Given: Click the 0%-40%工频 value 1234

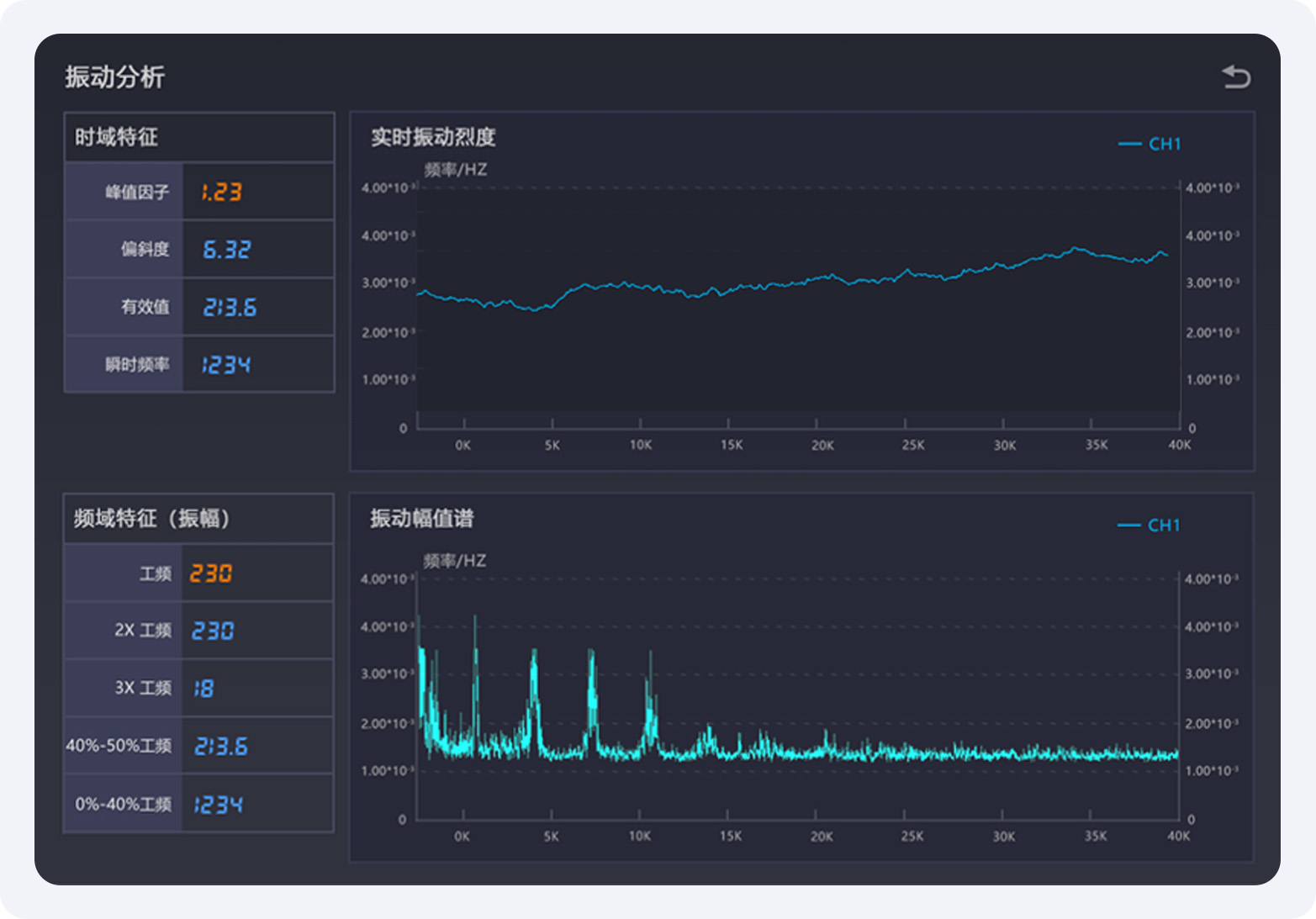Looking at the screenshot, I should tap(218, 805).
